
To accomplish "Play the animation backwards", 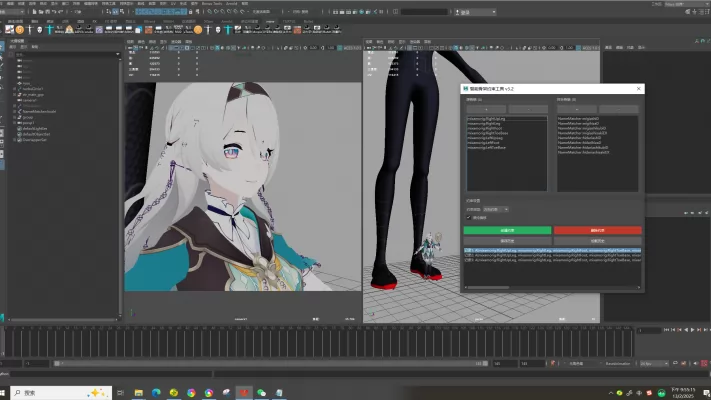I will pos(686,330).
